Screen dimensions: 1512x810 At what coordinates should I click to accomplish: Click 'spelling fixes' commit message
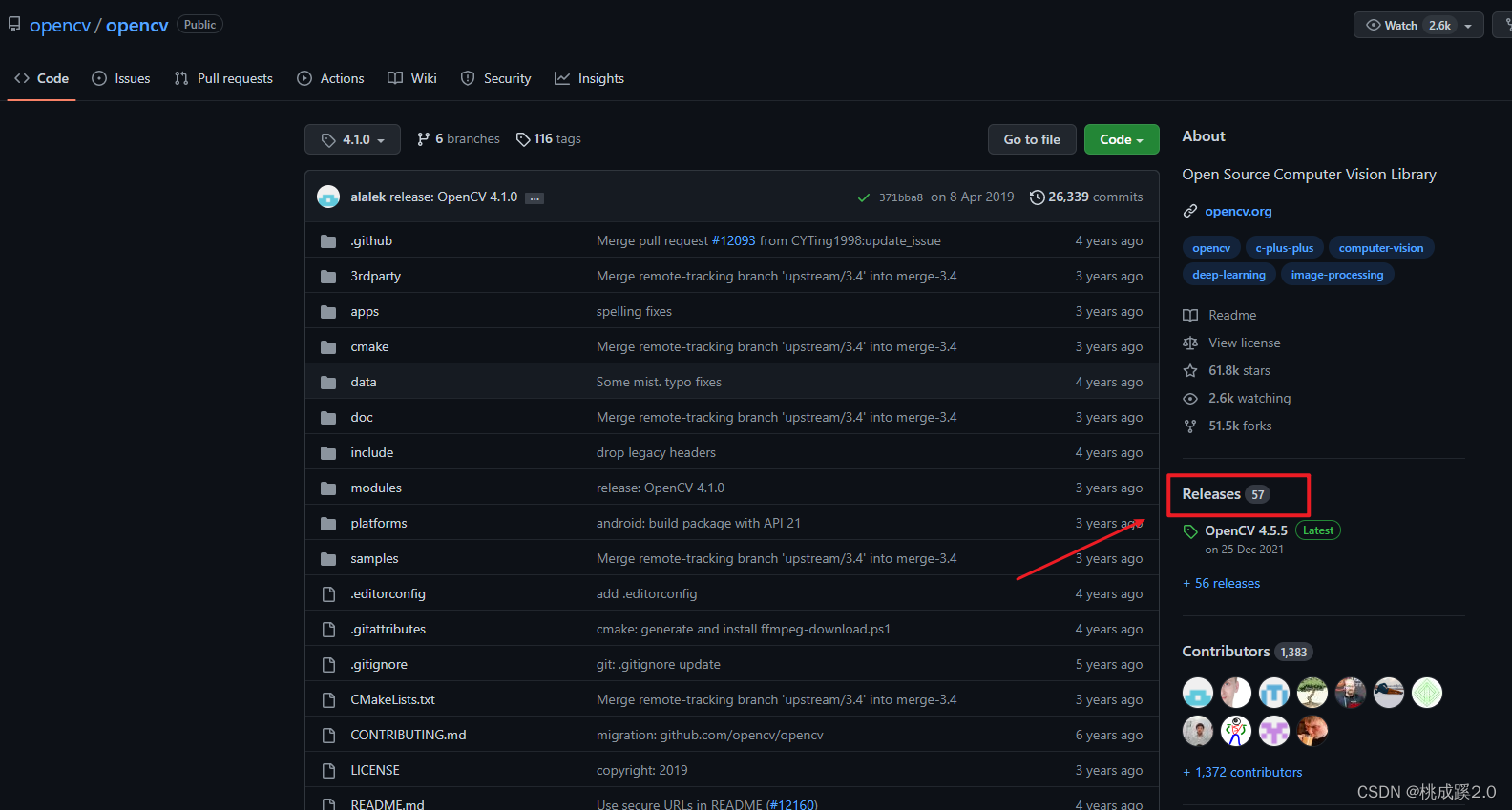point(634,312)
